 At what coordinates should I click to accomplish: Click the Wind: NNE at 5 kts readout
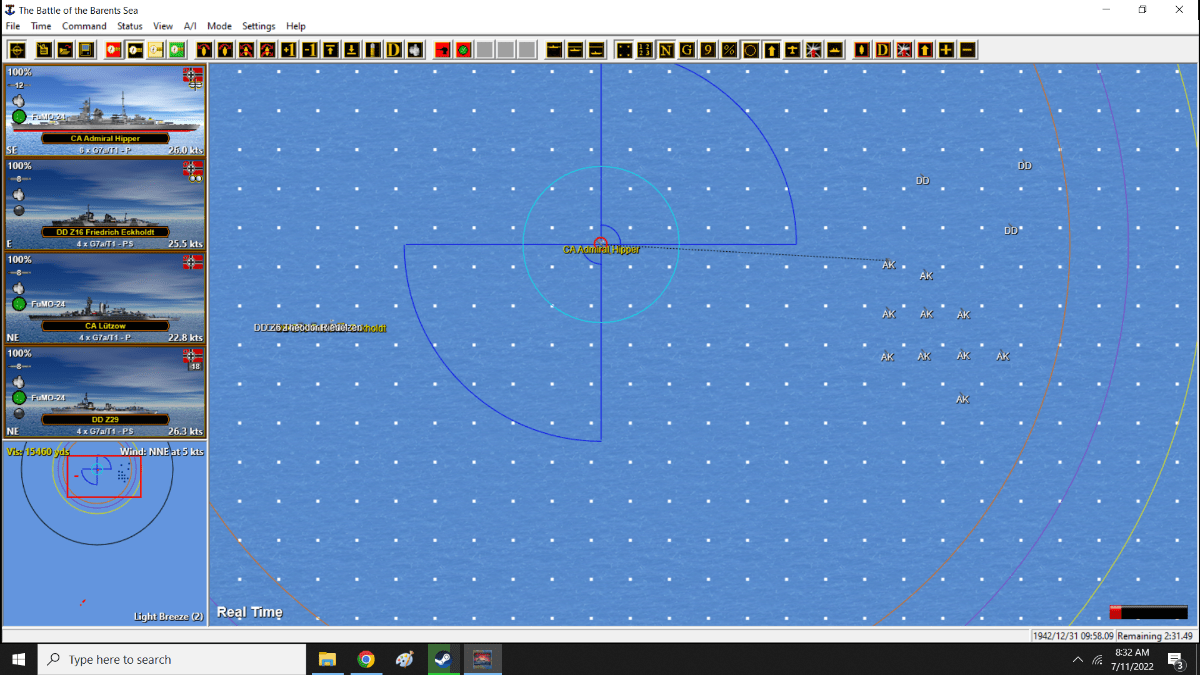(x=161, y=452)
